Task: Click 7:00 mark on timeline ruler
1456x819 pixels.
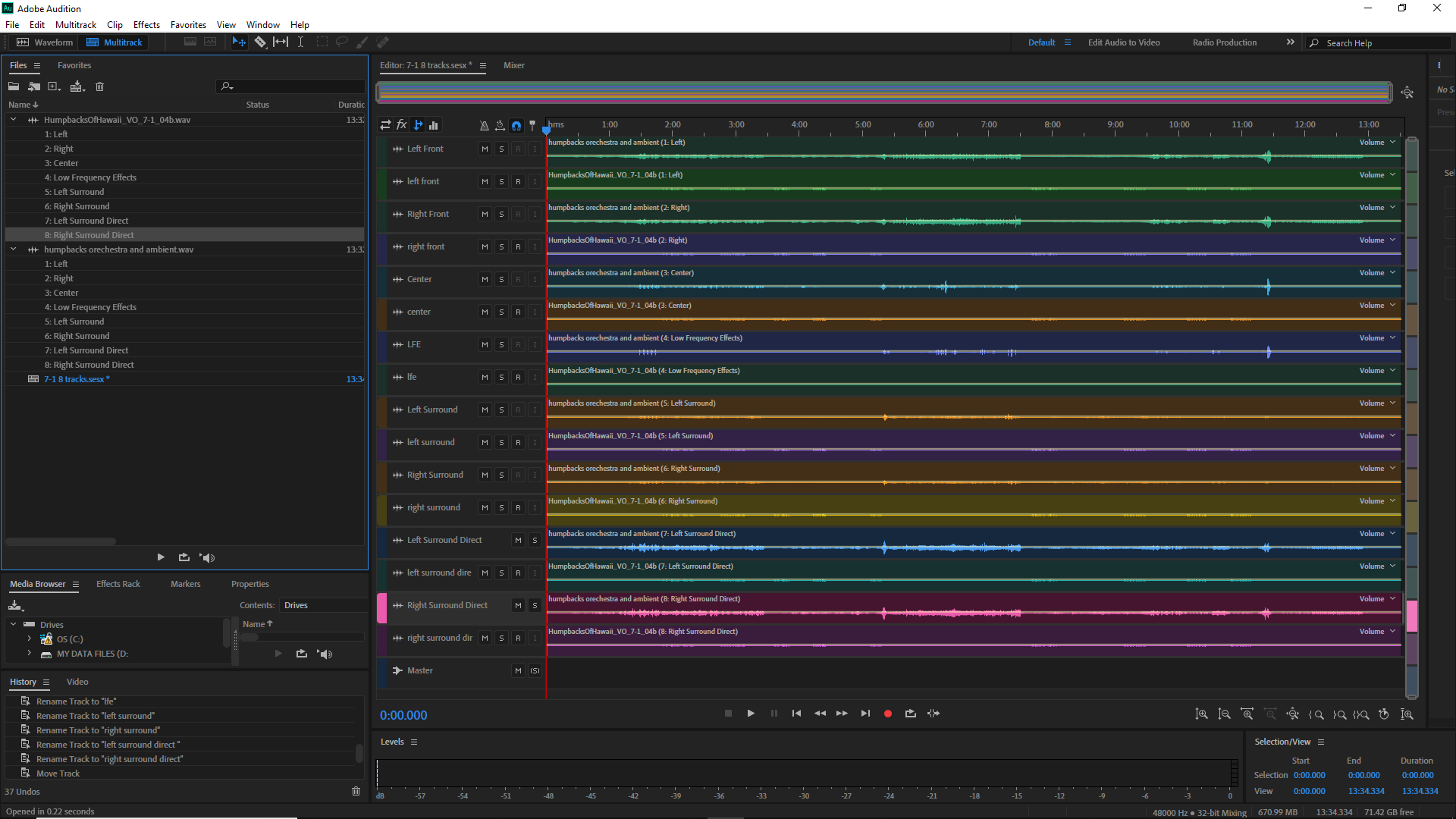Action: pyautogui.click(x=989, y=125)
